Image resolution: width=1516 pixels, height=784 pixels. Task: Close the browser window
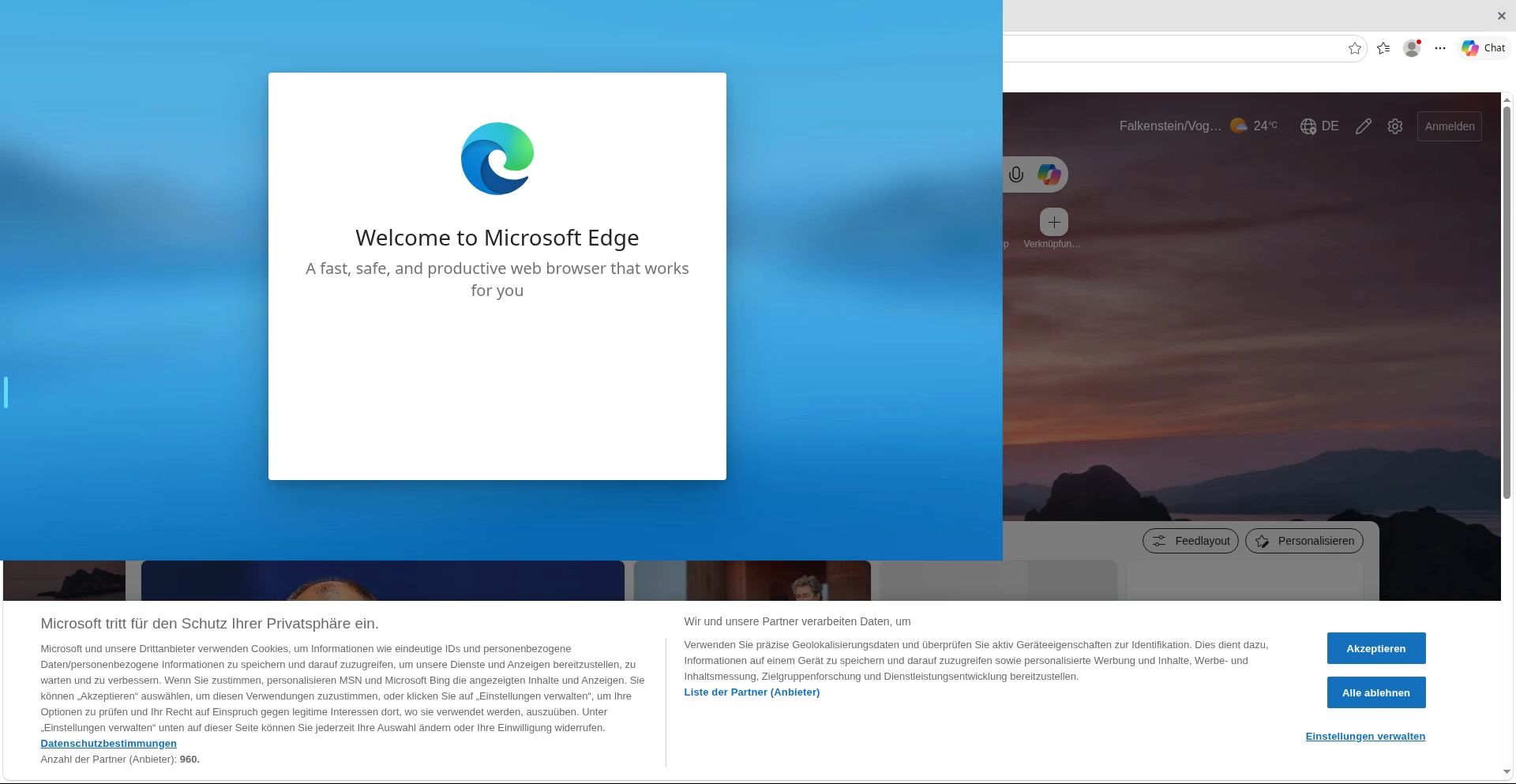(x=1501, y=16)
